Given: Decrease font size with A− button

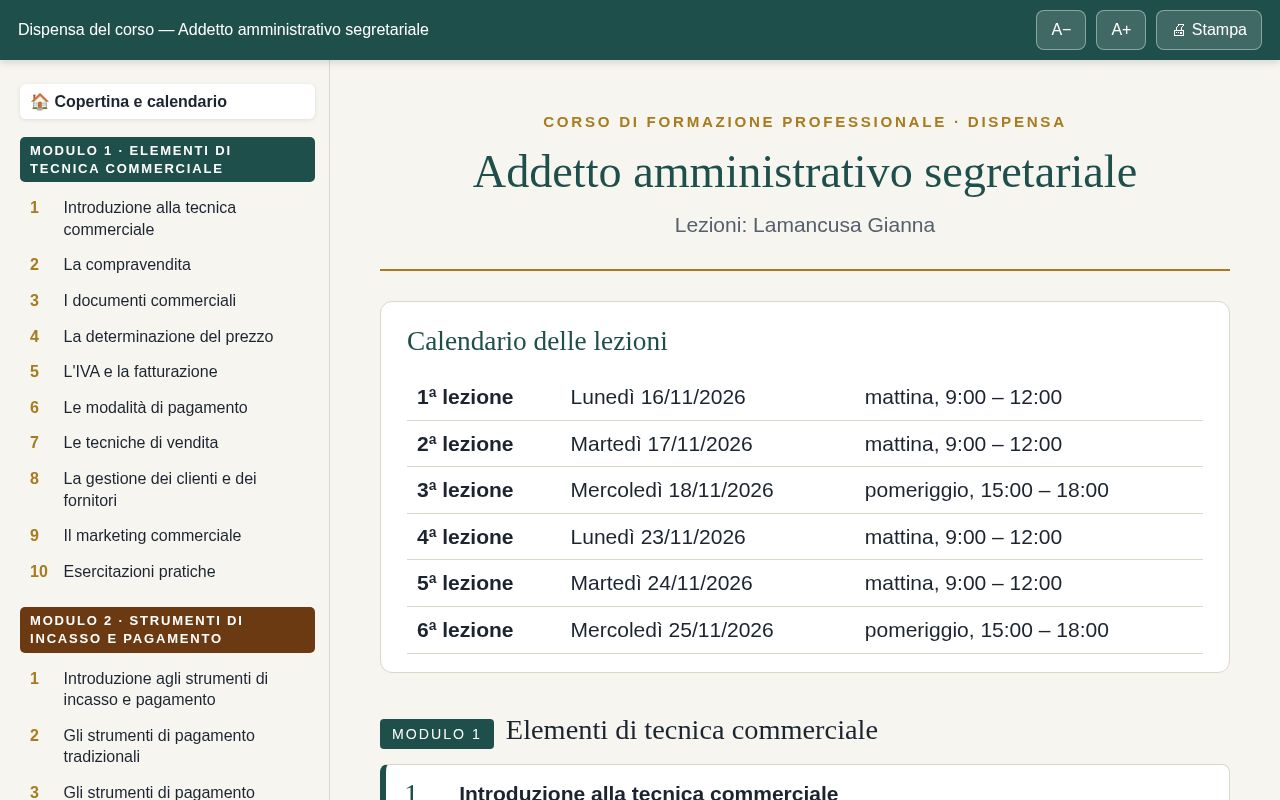Looking at the screenshot, I should point(1061,30).
